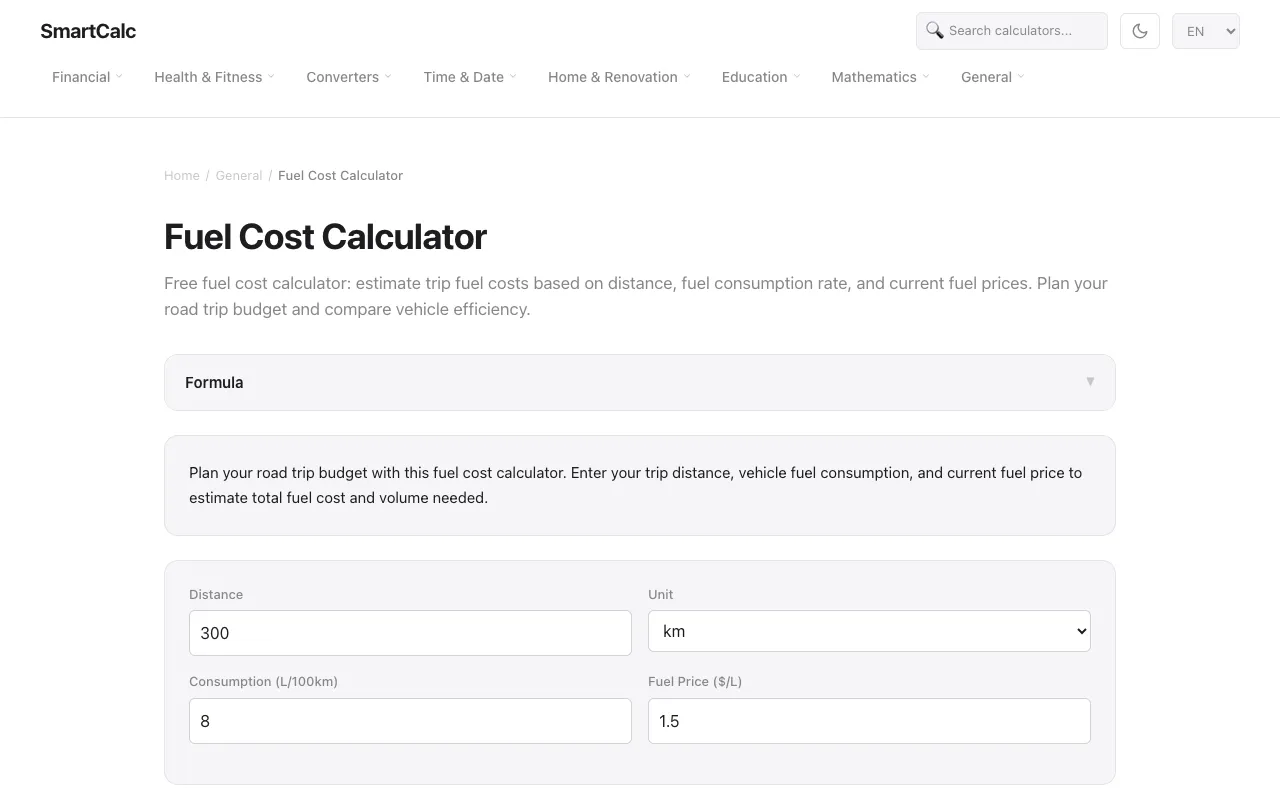Expand the Mathematics menu
Image resolution: width=1280 pixels, height=800 pixels.
click(880, 77)
